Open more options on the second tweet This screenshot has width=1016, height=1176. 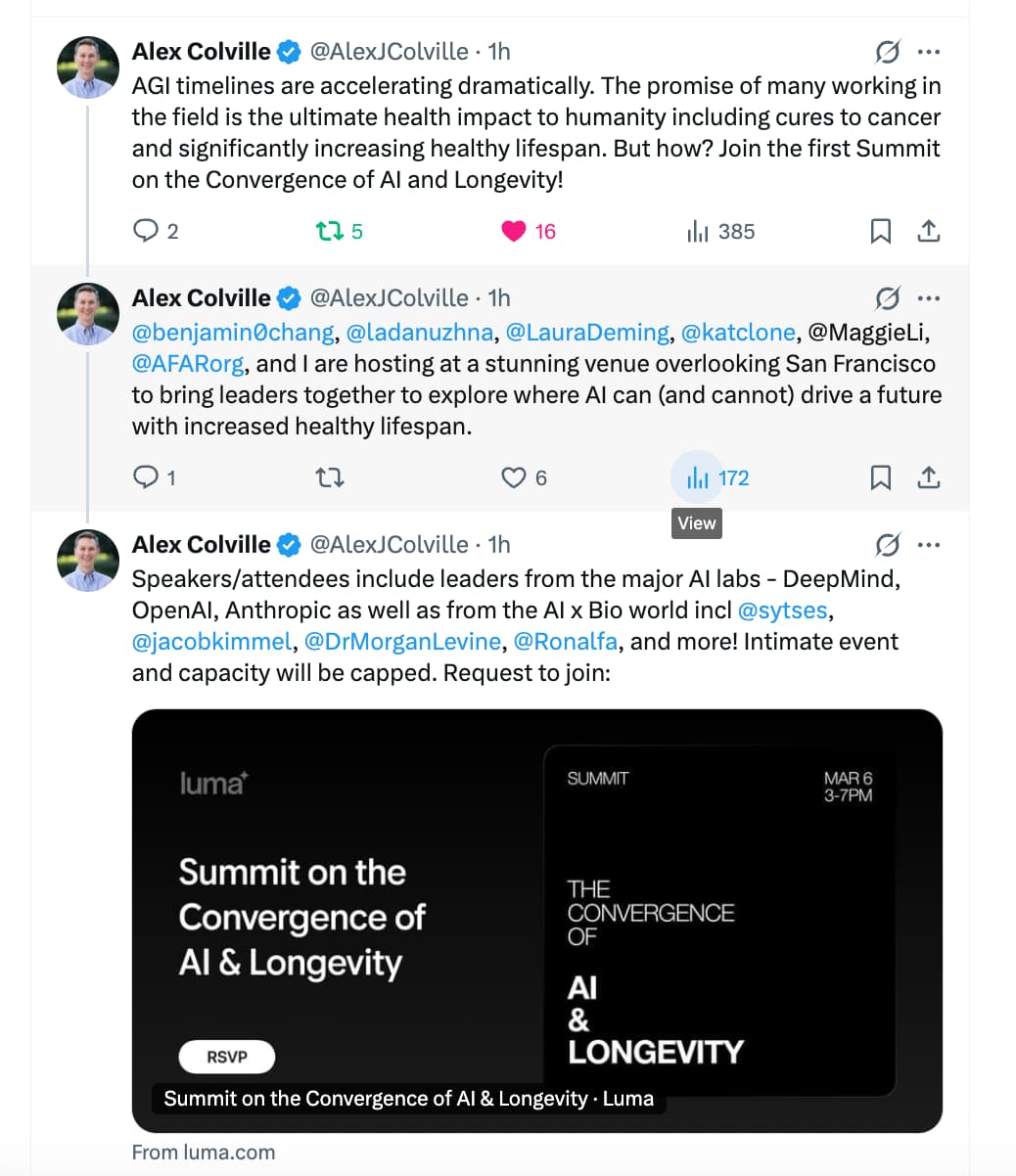coord(929,297)
